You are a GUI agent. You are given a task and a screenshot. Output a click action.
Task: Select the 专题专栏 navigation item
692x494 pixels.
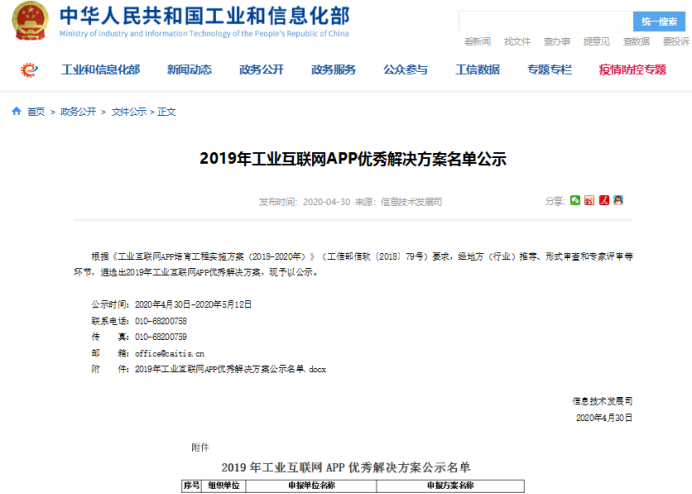[x=549, y=70]
